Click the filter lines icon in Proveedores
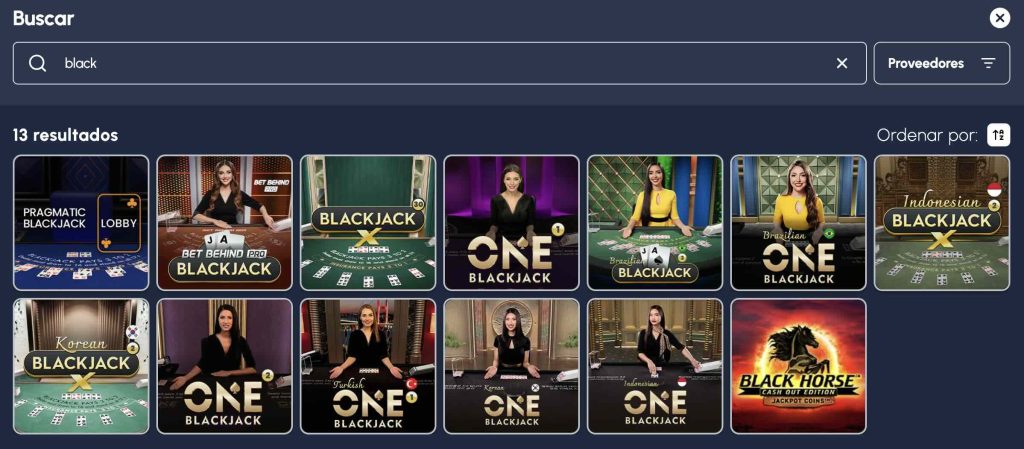The image size is (1024, 449). pos(988,63)
